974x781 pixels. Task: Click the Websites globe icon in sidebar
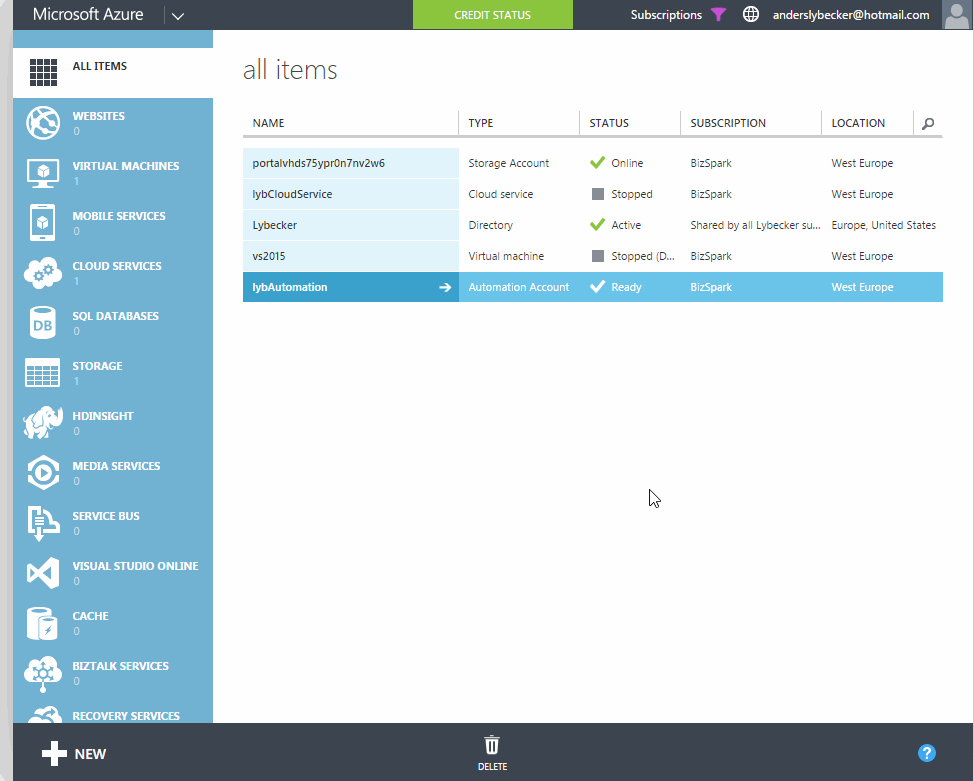[x=43, y=123]
